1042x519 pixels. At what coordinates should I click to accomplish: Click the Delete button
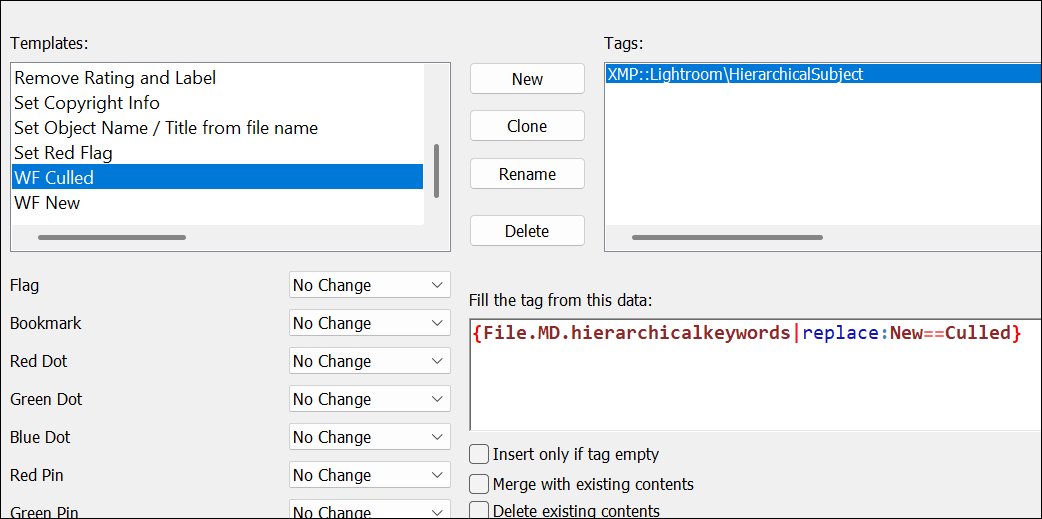527,231
